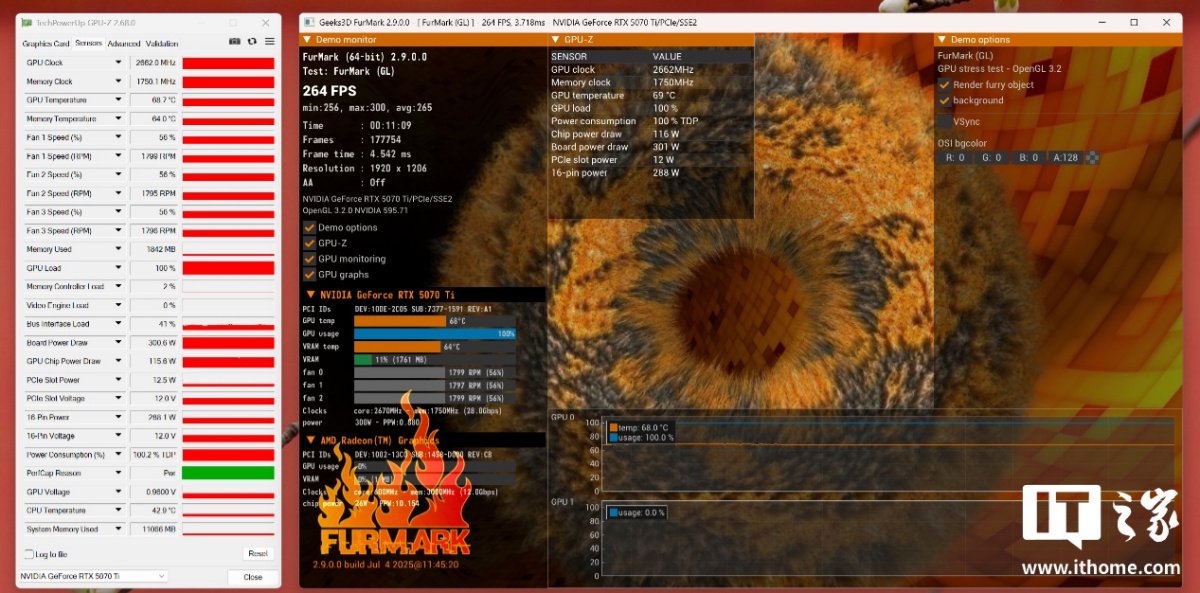Screen dimensions: 1200x593
Task: Switch to Graphics Card tab in GPU-Z
Action: (46, 44)
